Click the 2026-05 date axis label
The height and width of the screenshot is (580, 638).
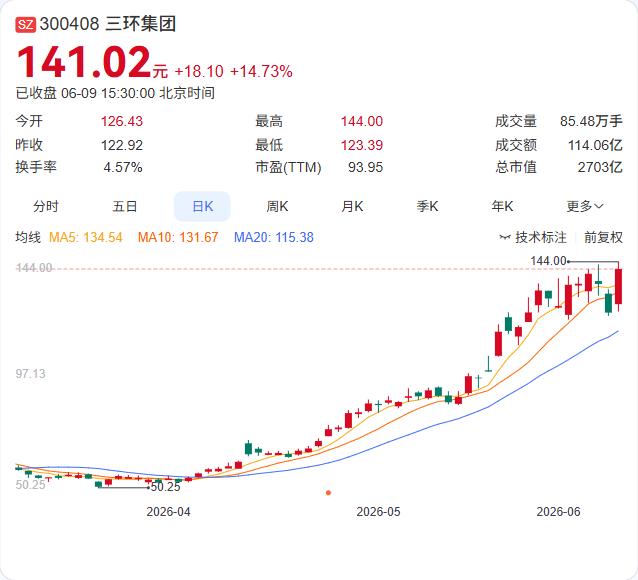pos(378,512)
